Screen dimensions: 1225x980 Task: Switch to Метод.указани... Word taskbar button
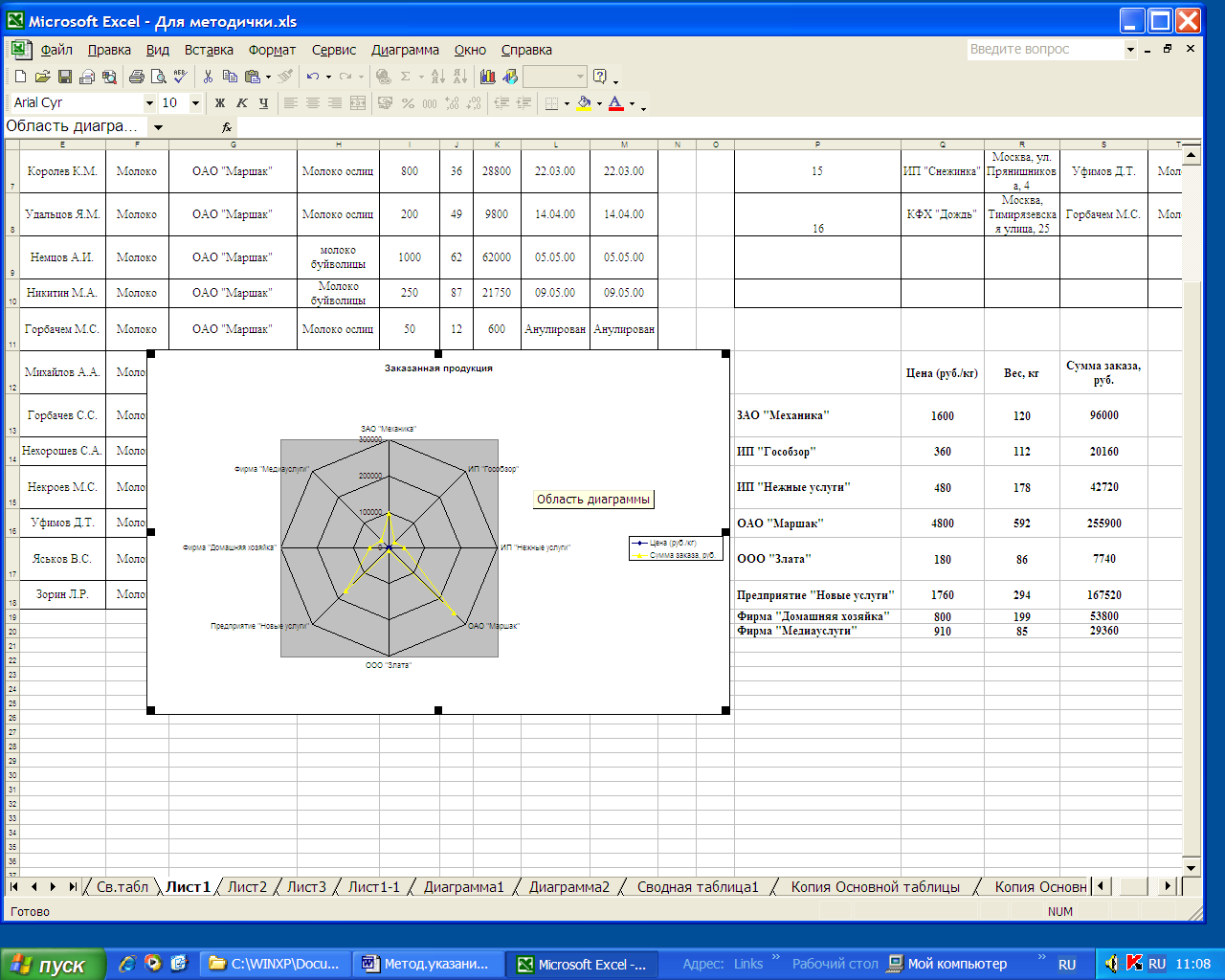(x=427, y=964)
